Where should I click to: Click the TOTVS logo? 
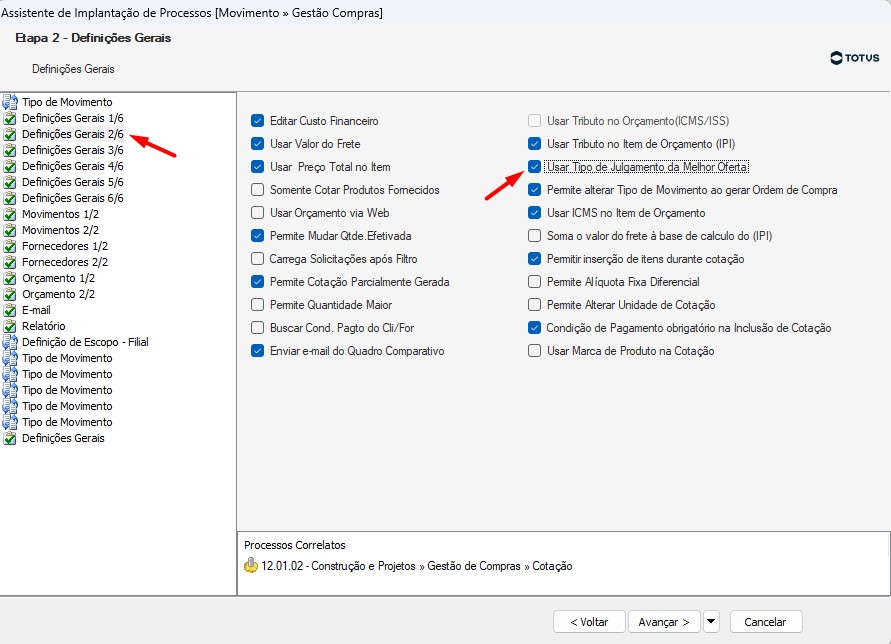tap(854, 58)
